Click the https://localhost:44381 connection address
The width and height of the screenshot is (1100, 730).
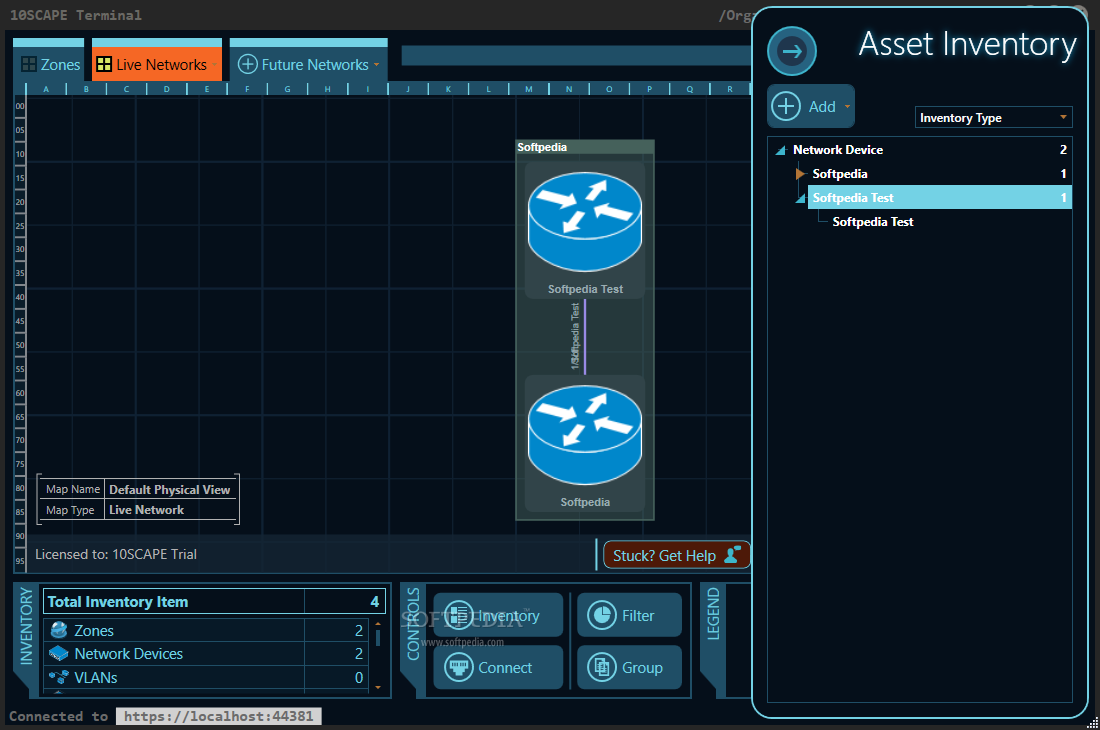219,716
